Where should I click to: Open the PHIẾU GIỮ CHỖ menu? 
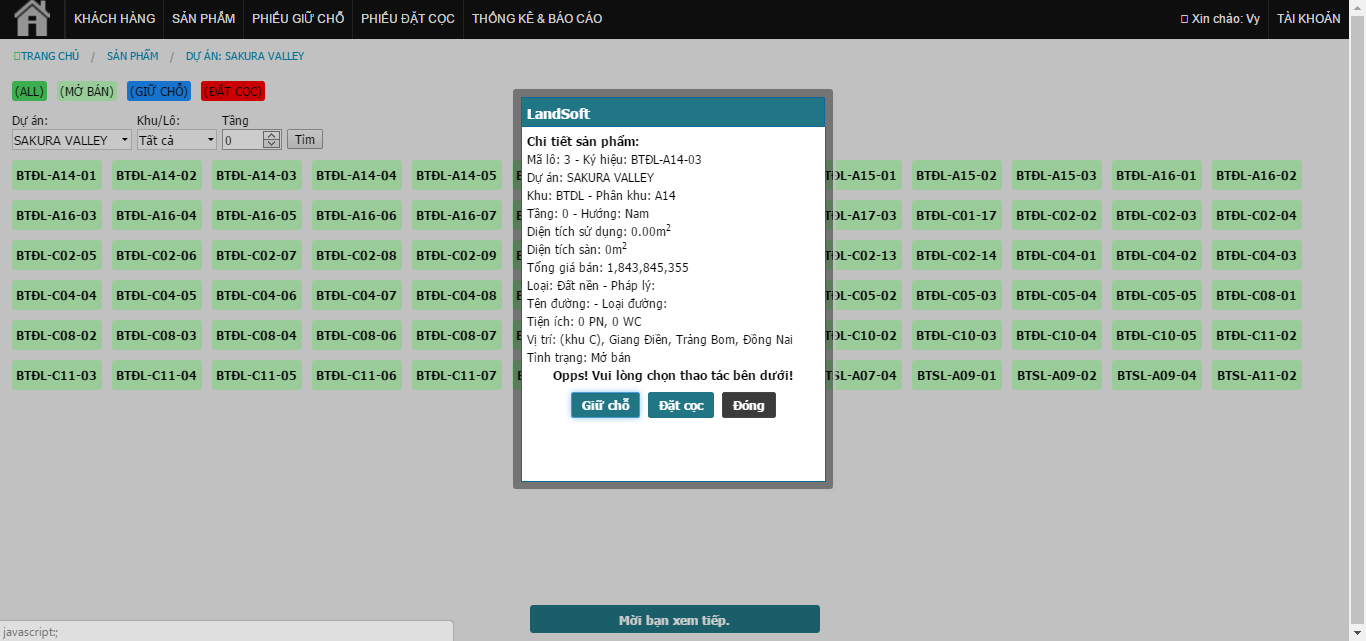point(298,19)
